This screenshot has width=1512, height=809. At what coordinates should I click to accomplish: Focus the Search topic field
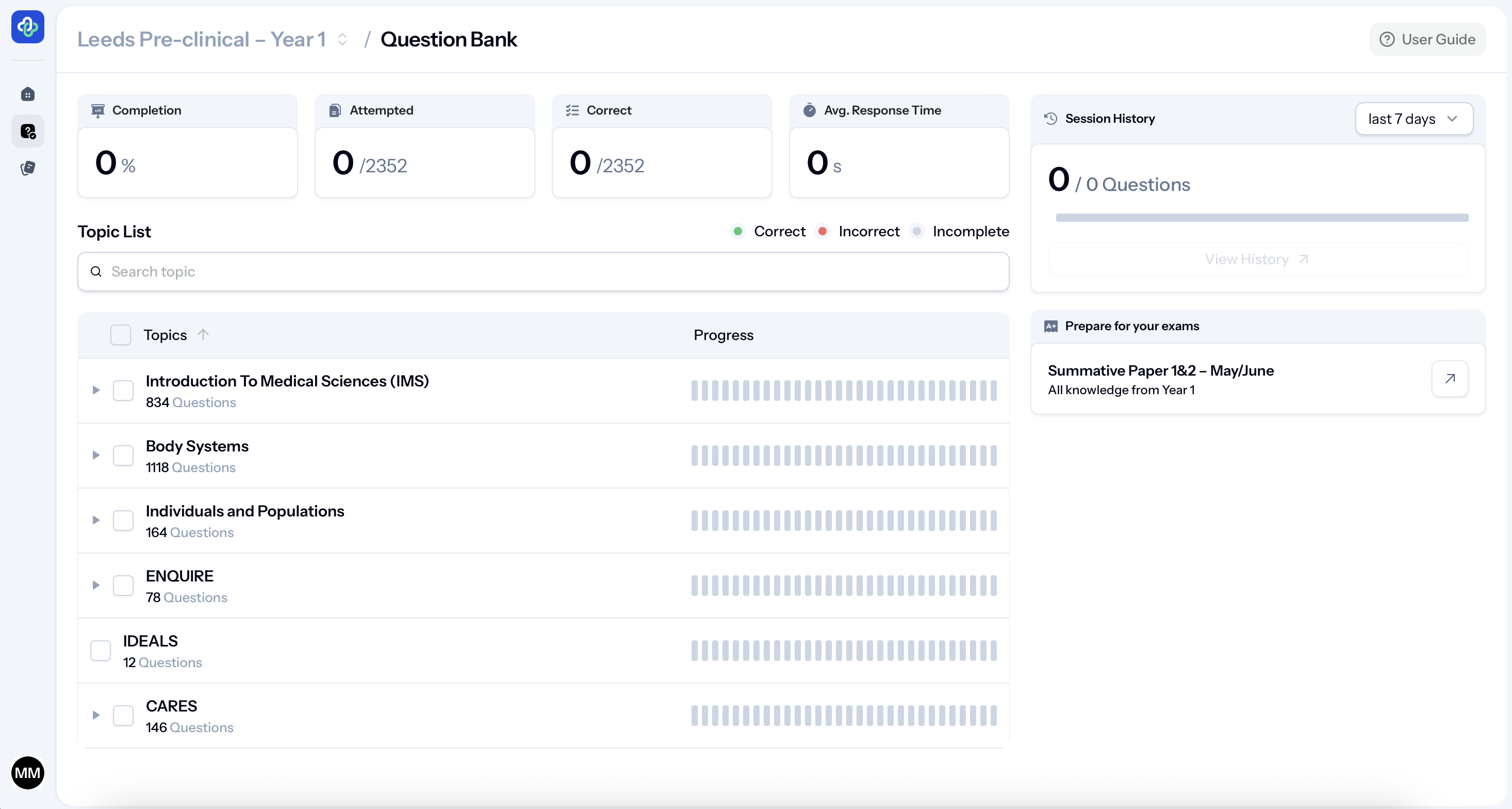pos(543,271)
